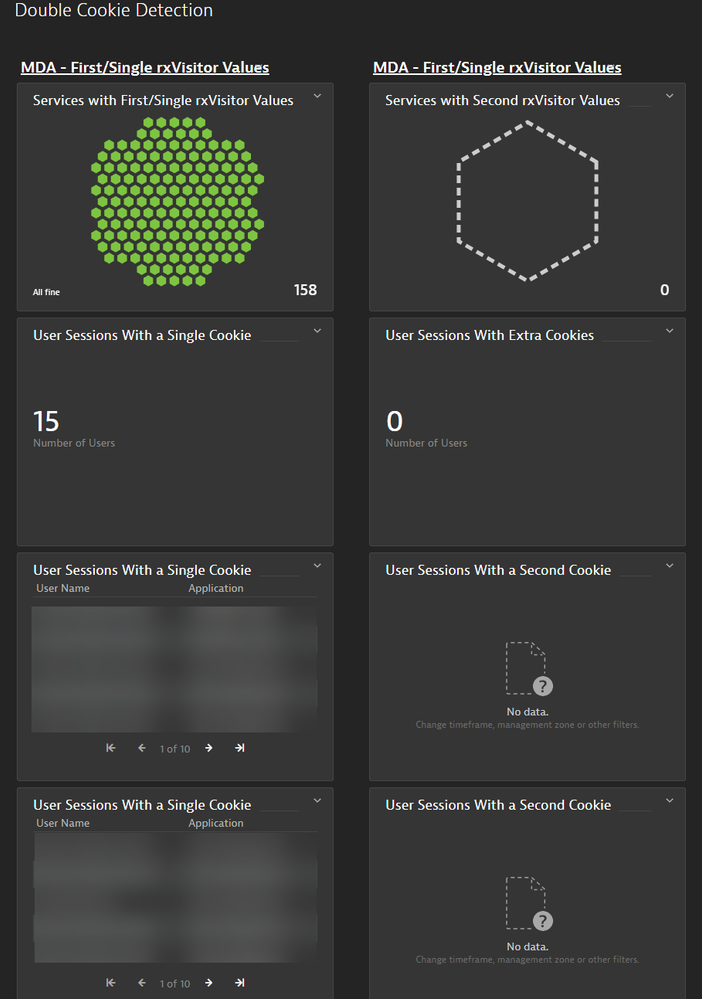Image resolution: width=702 pixels, height=999 pixels.
Task: Expand menu of Services with First/Single rxVisitor tile
Action: (x=317, y=96)
